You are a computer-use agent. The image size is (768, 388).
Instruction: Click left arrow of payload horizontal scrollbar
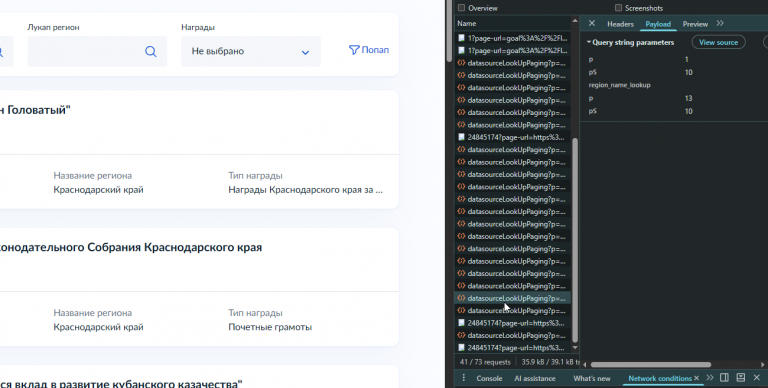[x=584, y=364]
